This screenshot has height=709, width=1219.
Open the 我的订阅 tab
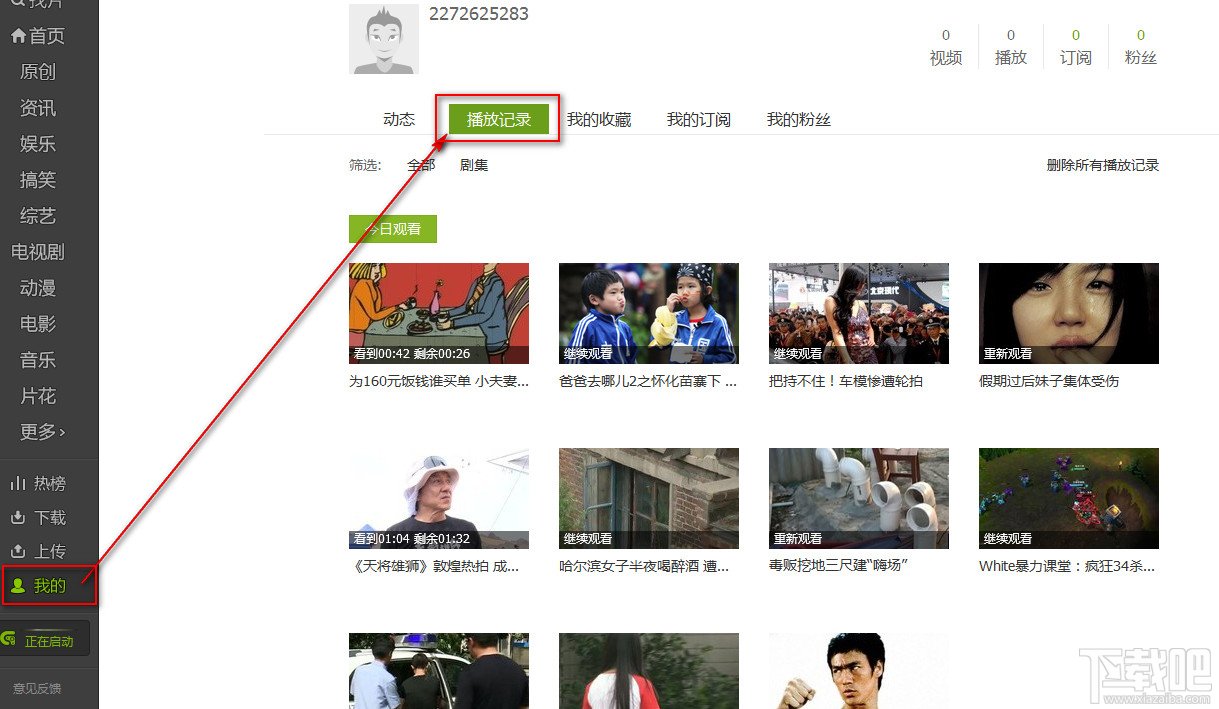click(699, 118)
